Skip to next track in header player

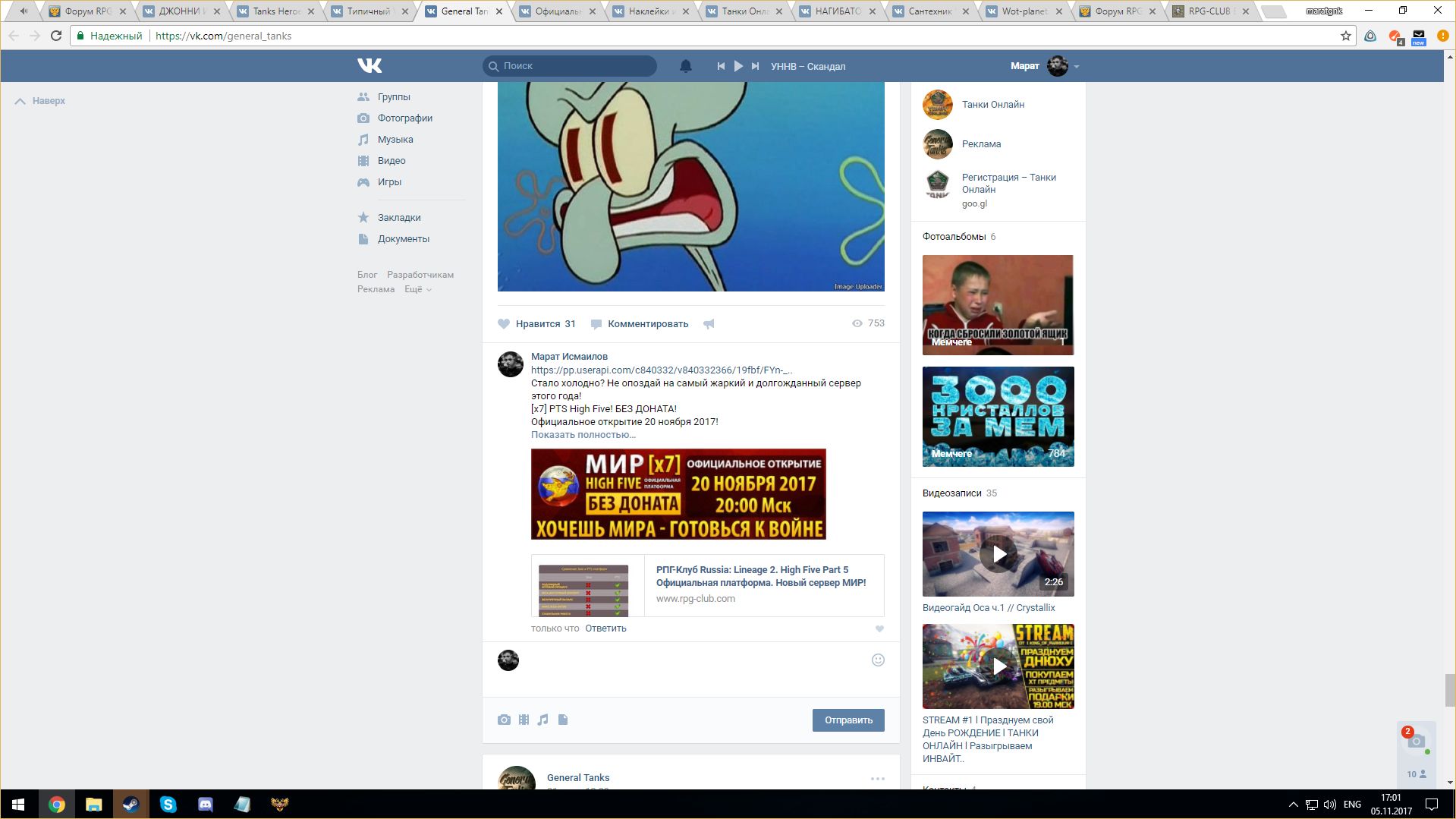[755, 66]
